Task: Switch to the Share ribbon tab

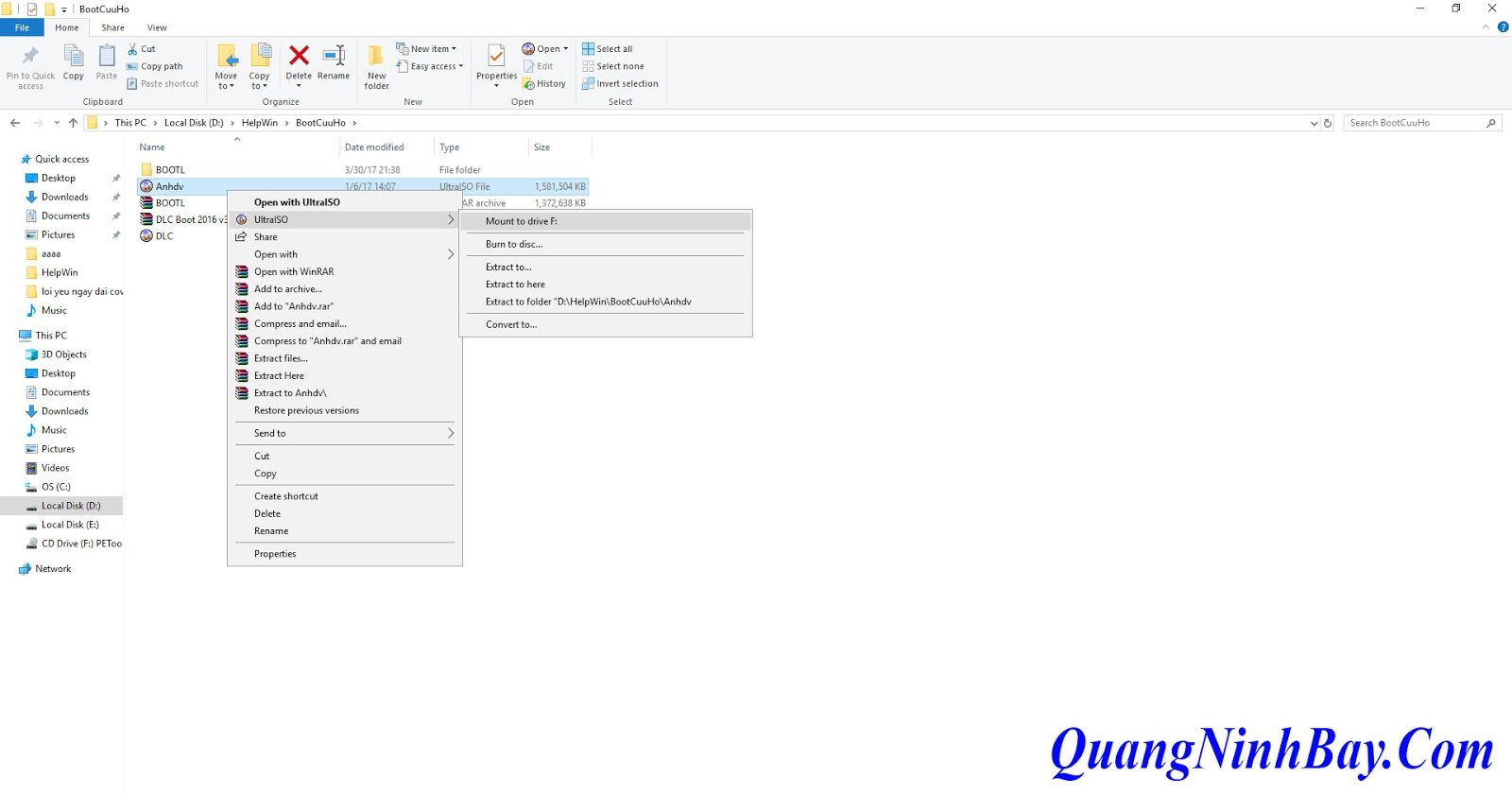Action: pyautogui.click(x=112, y=27)
